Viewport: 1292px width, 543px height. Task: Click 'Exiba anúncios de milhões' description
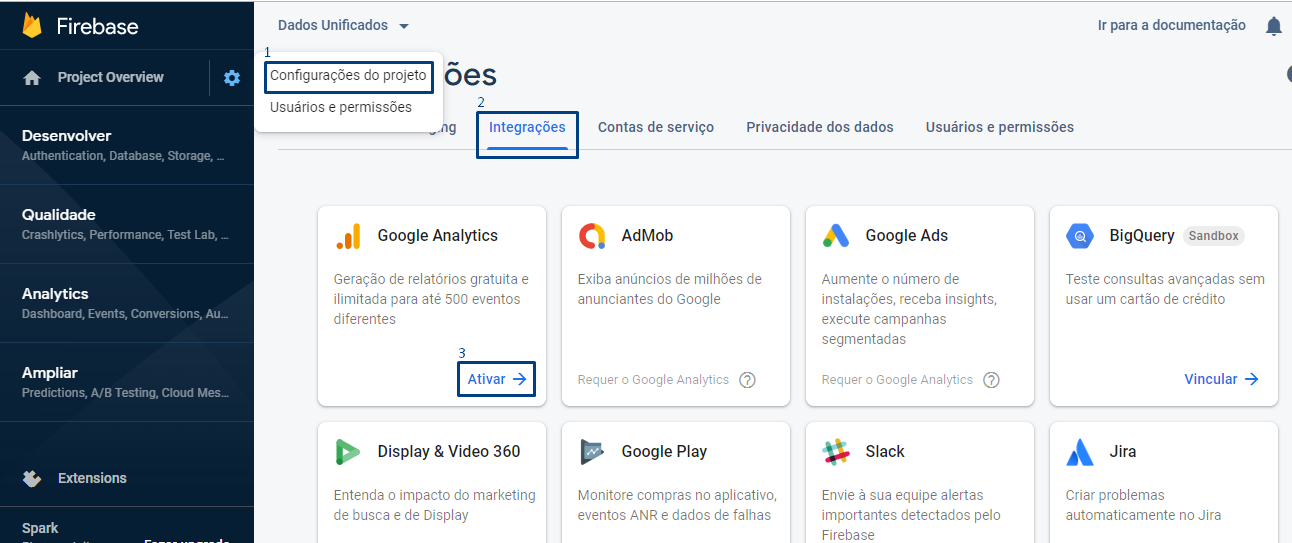pyautogui.click(x=669, y=289)
